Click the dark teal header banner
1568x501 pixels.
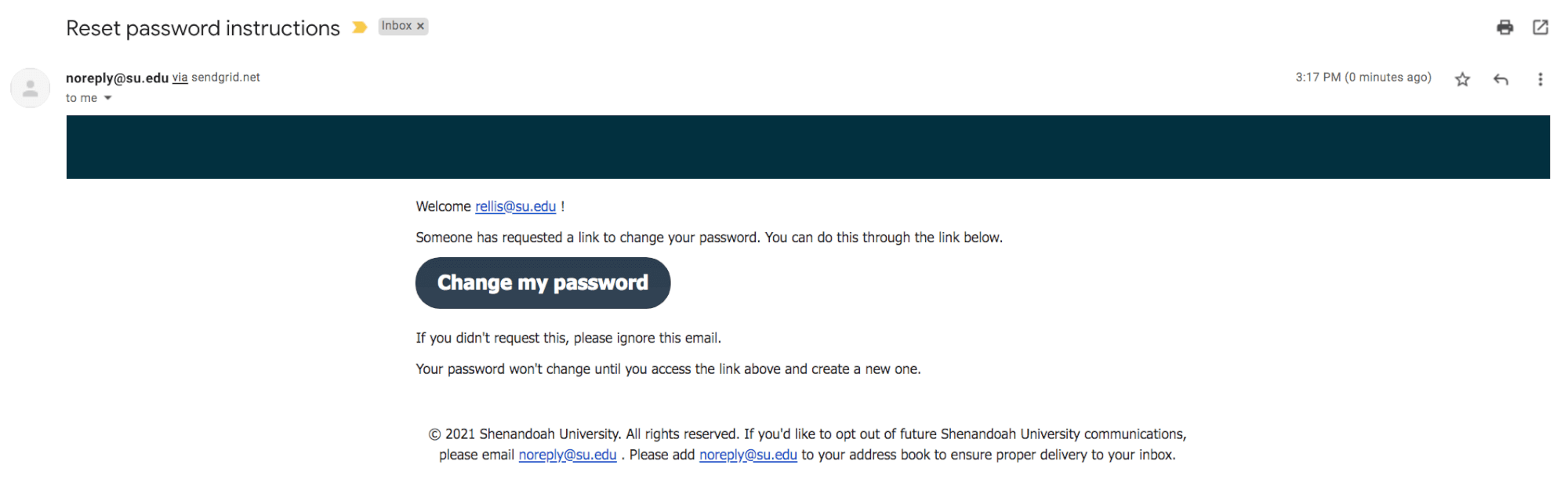(x=808, y=147)
